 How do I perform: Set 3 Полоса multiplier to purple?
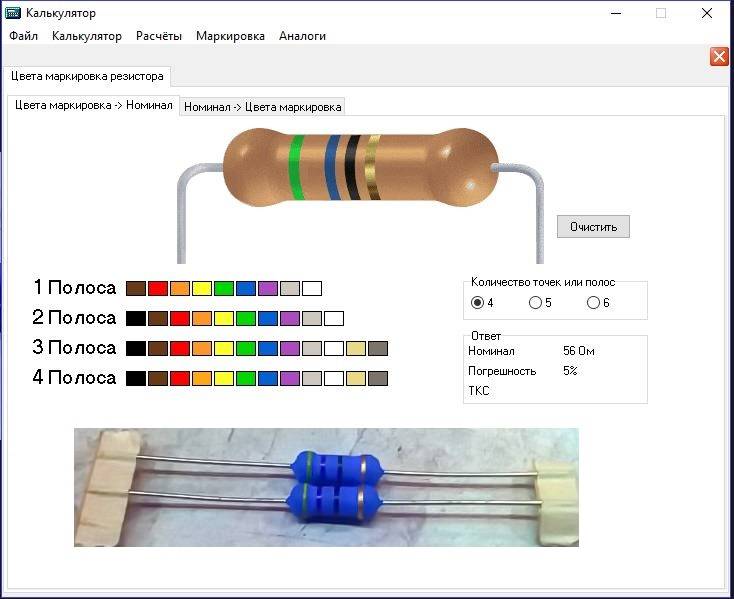[x=290, y=348]
